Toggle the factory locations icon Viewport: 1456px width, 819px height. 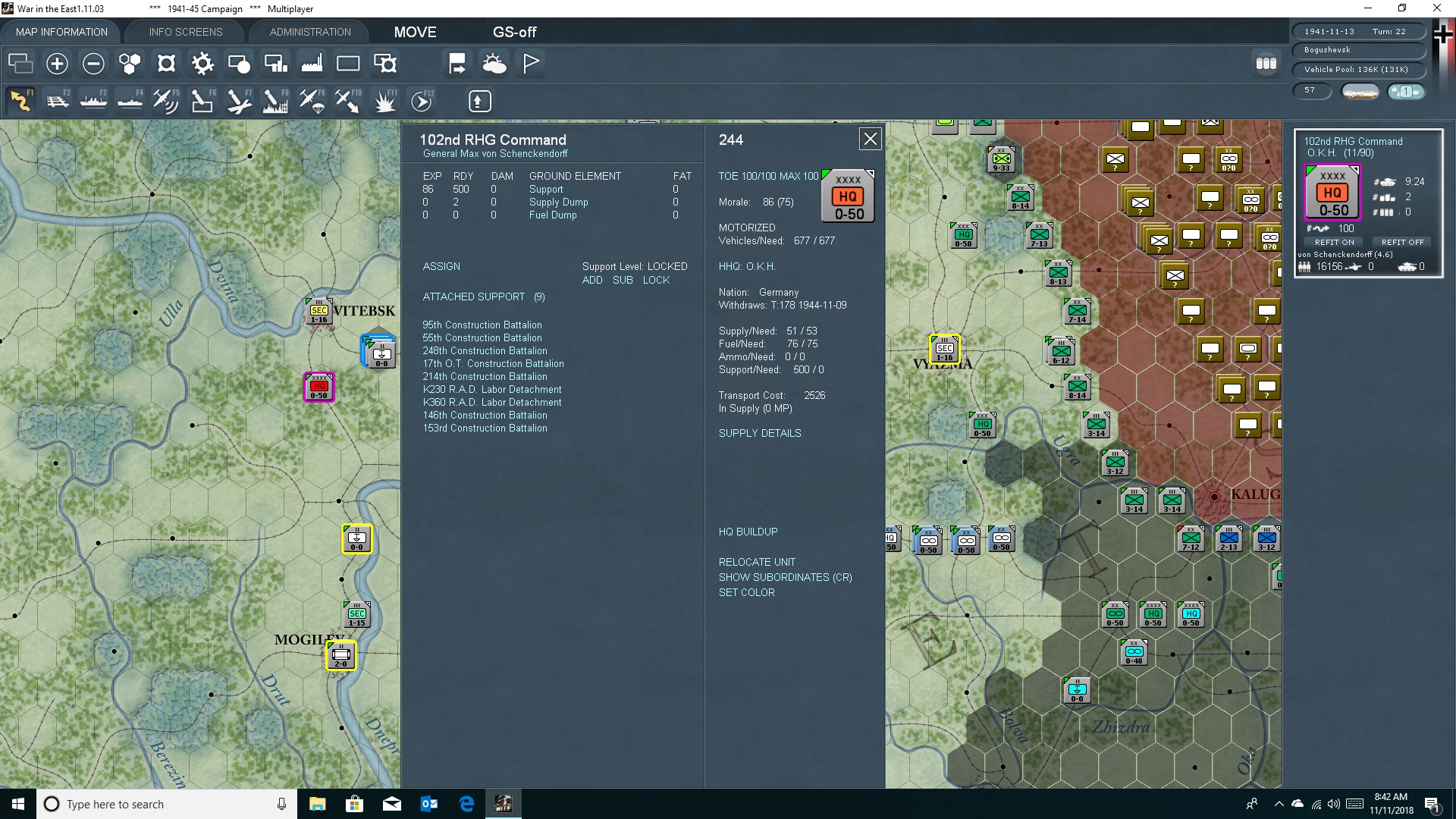click(312, 64)
